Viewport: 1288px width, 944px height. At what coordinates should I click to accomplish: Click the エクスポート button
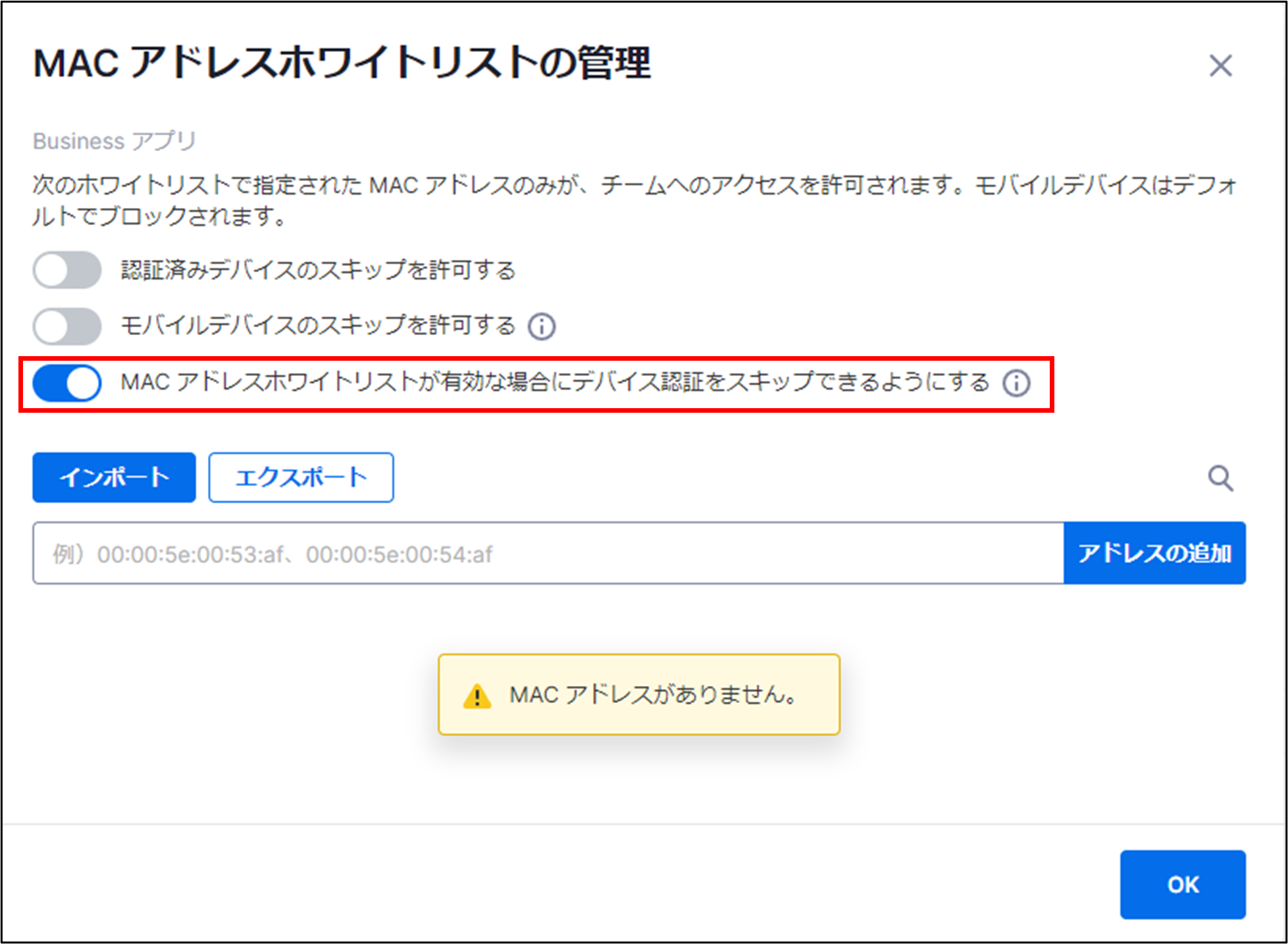[x=301, y=477]
